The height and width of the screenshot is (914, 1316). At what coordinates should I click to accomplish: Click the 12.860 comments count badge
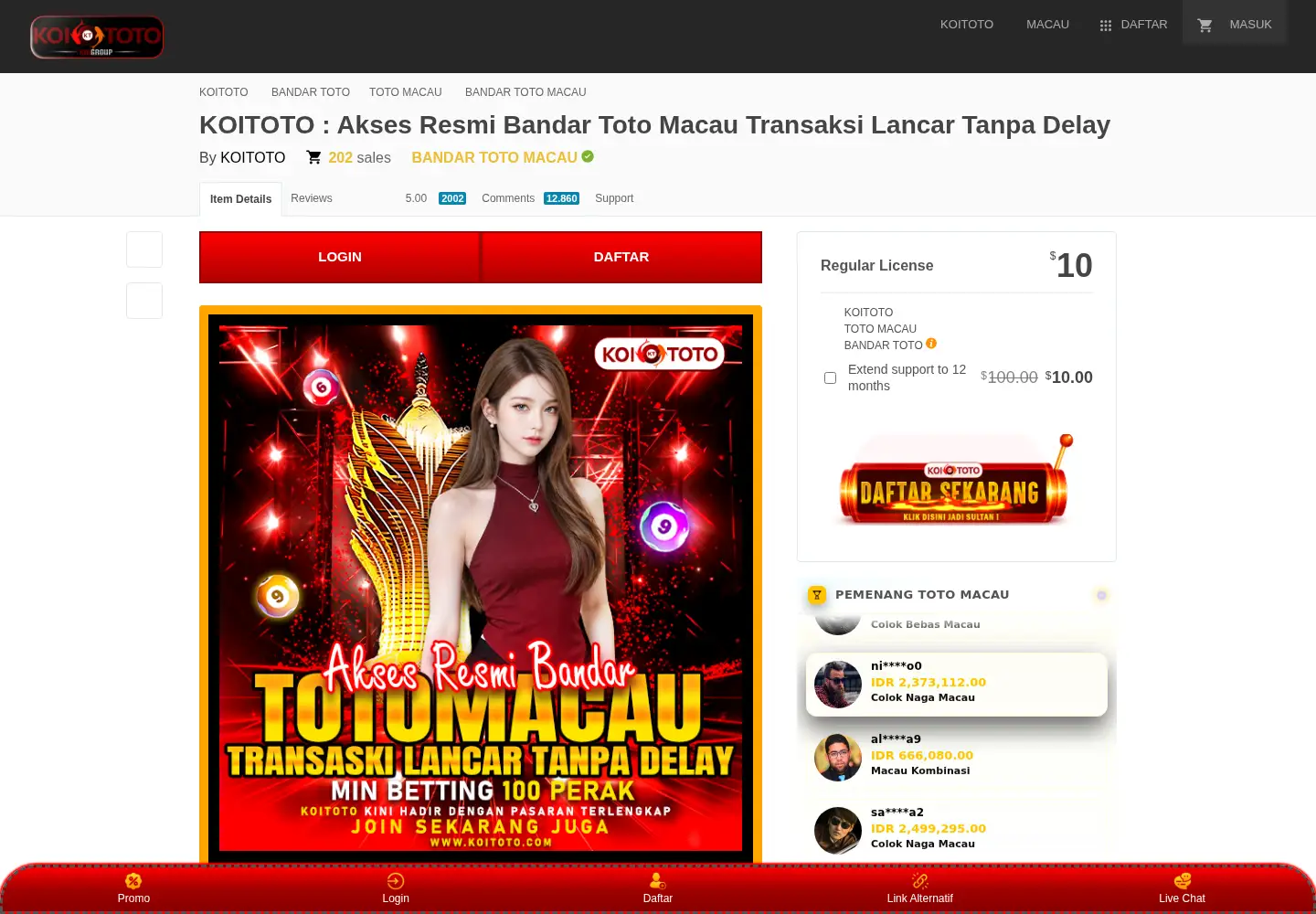point(562,198)
